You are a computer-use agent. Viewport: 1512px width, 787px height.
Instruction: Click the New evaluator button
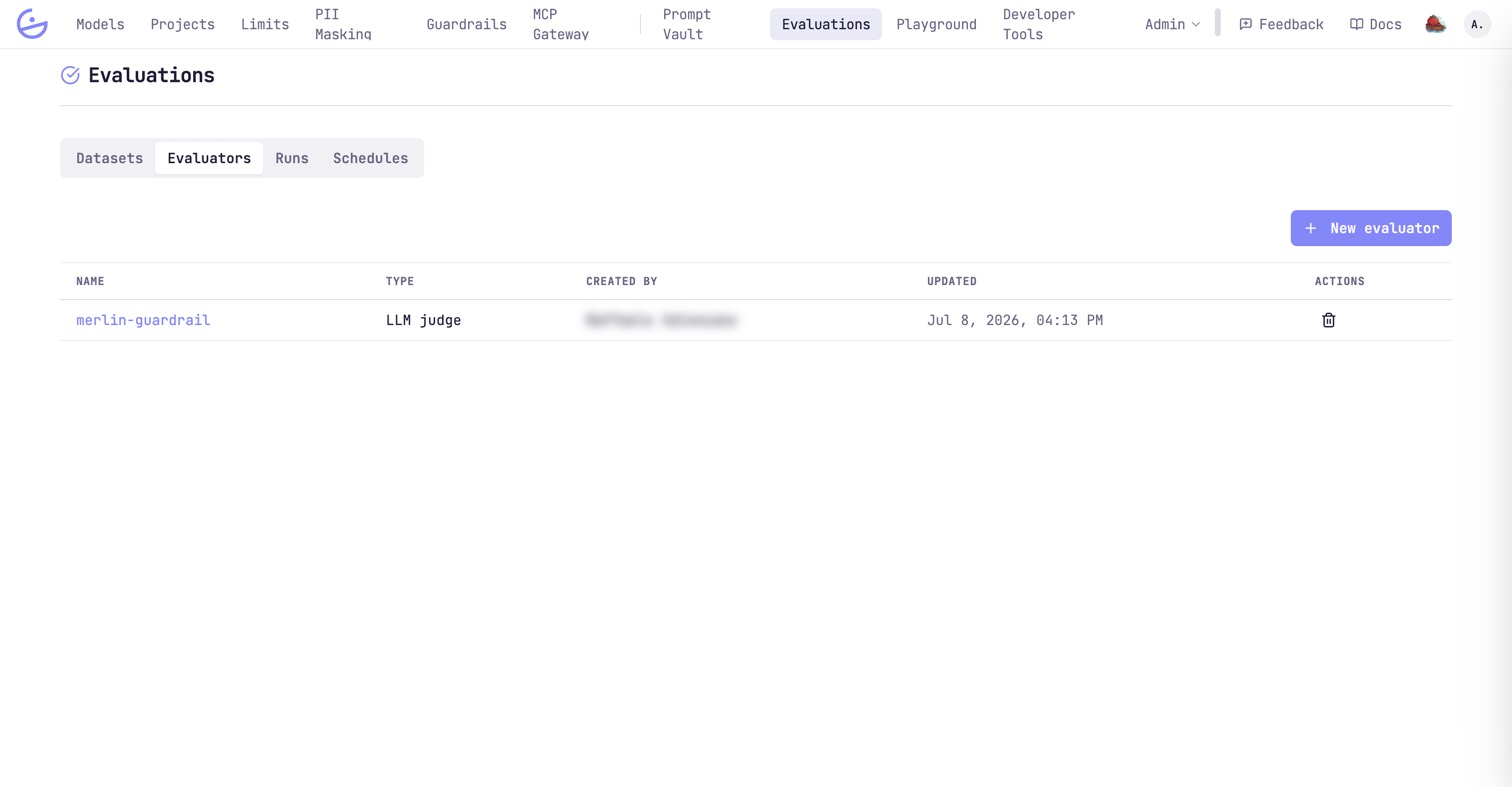pyautogui.click(x=1371, y=228)
